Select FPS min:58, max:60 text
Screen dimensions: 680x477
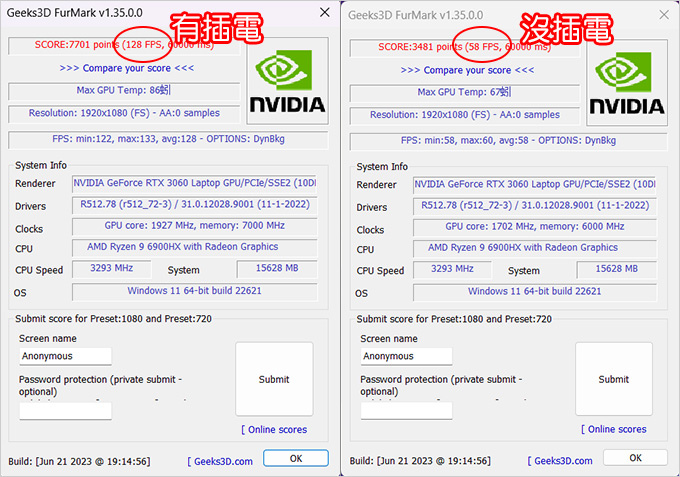508,140
